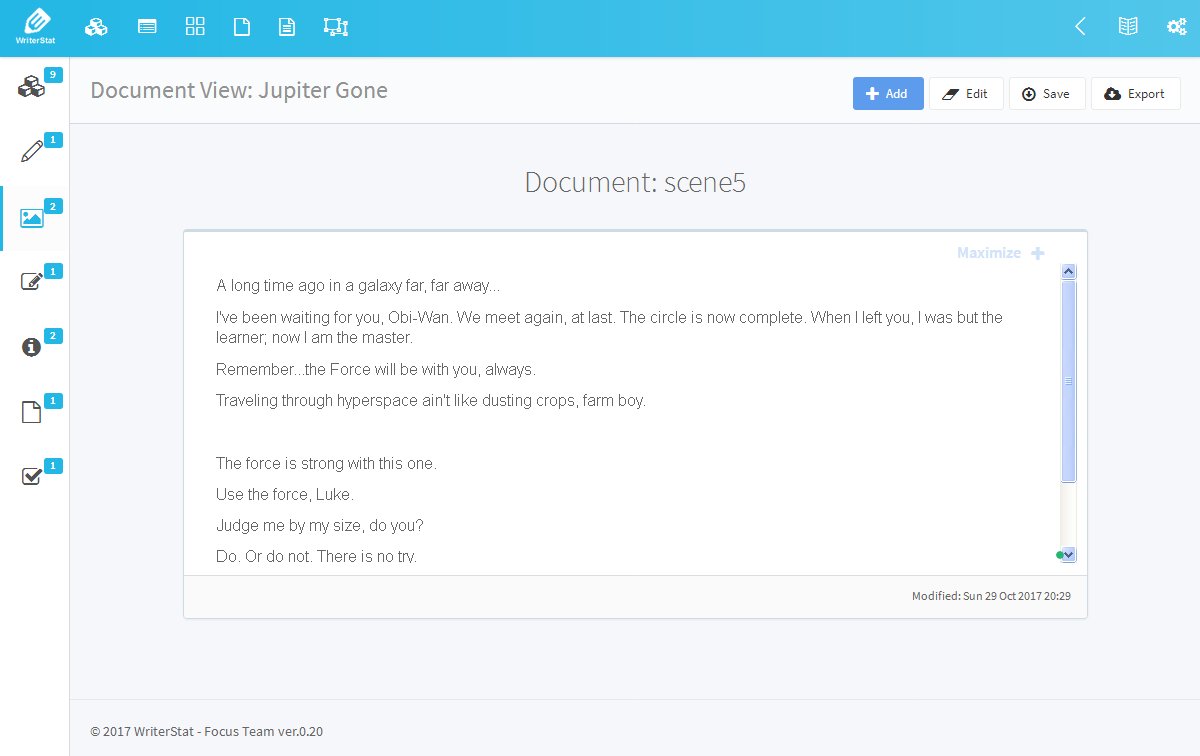The width and height of the screenshot is (1200, 756).
Task: Open the cubes icon in top bar
Action: click(96, 27)
